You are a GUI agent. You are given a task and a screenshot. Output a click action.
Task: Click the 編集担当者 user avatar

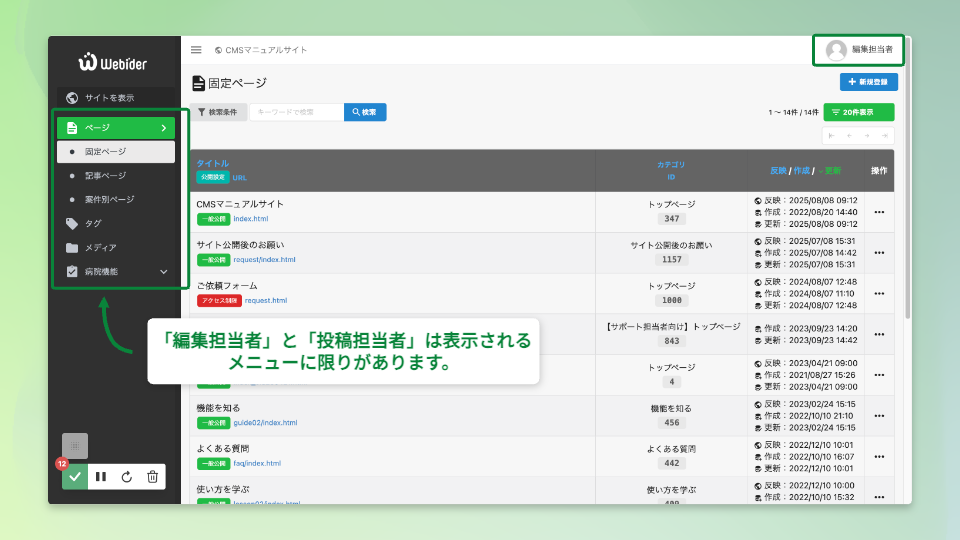pyautogui.click(x=836, y=50)
